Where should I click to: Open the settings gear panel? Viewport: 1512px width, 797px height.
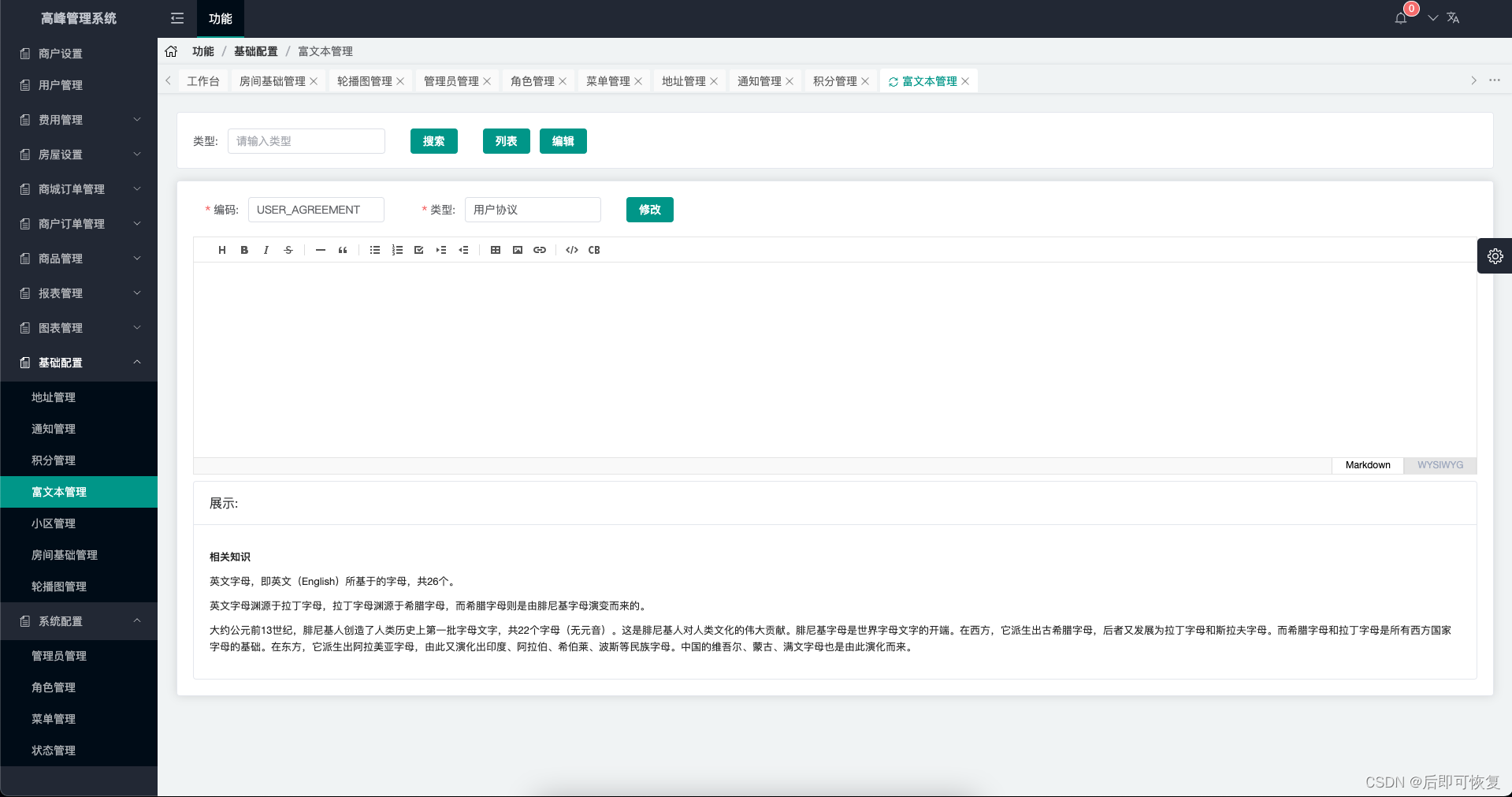[x=1495, y=256]
